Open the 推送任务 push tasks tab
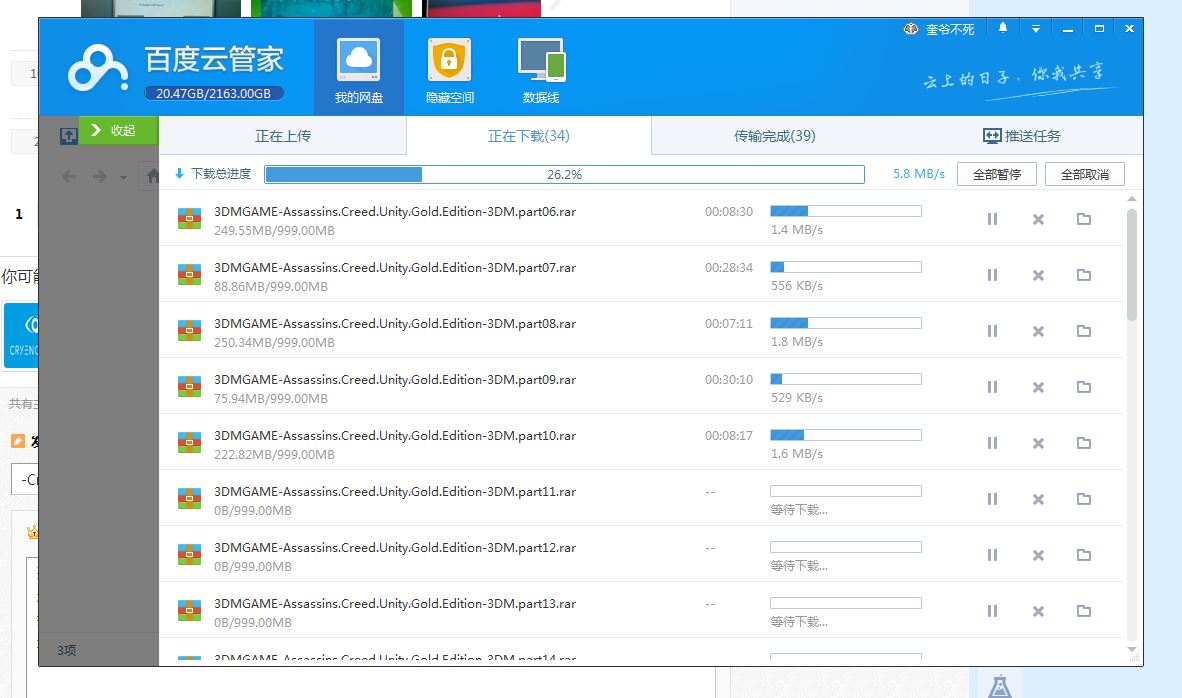This screenshot has height=698, width=1182. click(1021, 136)
